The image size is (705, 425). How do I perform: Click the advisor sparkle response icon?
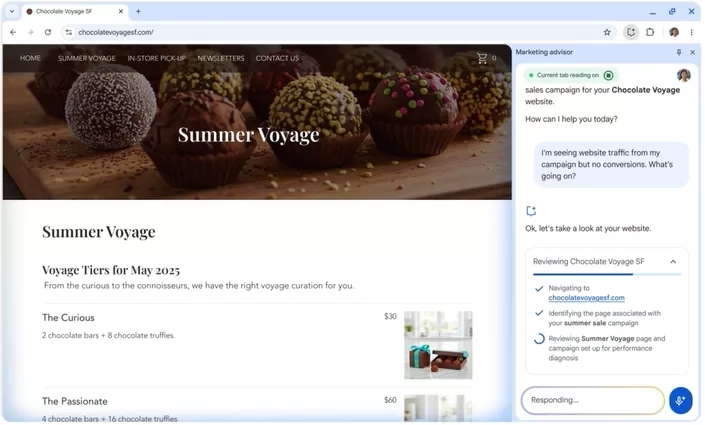(531, 211)
